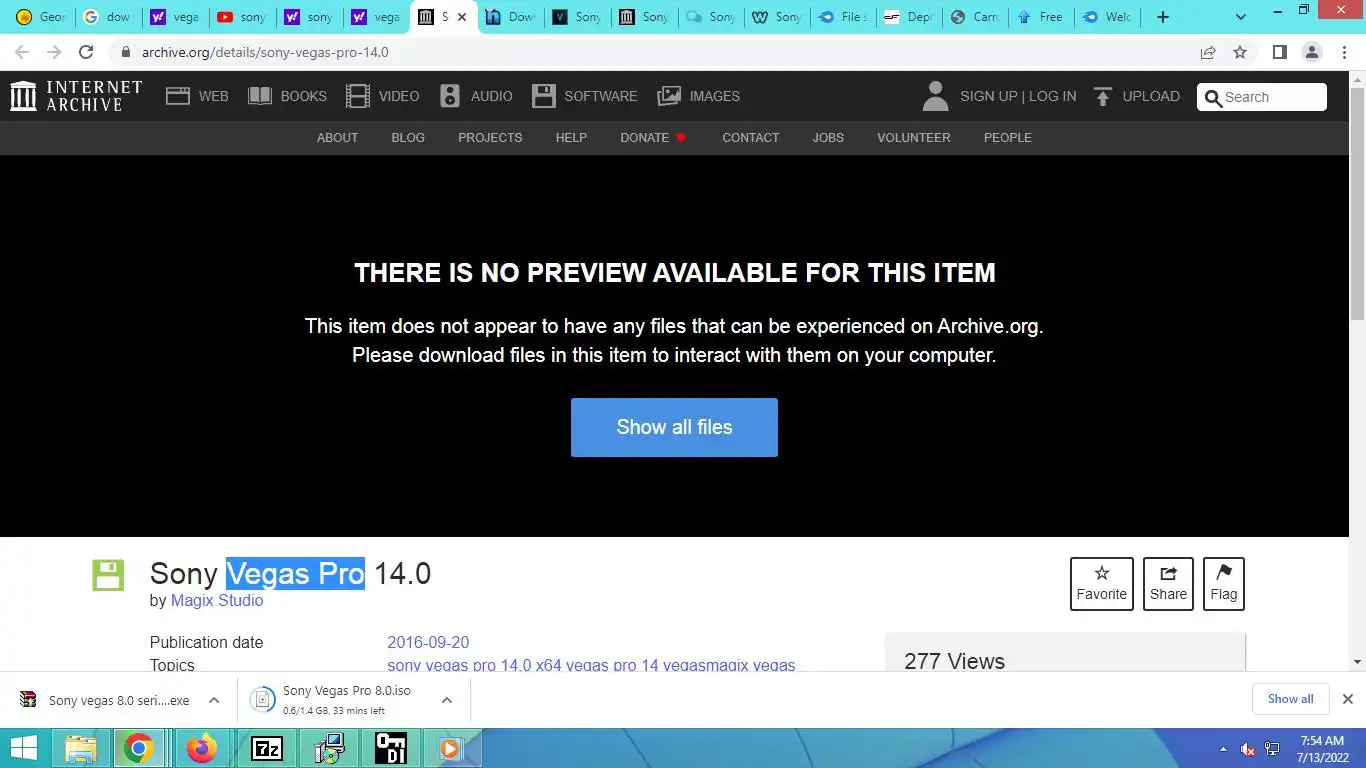Open the Internet Archive home logo
Viewport: 1366px width, 768px height.
(76, 96)
